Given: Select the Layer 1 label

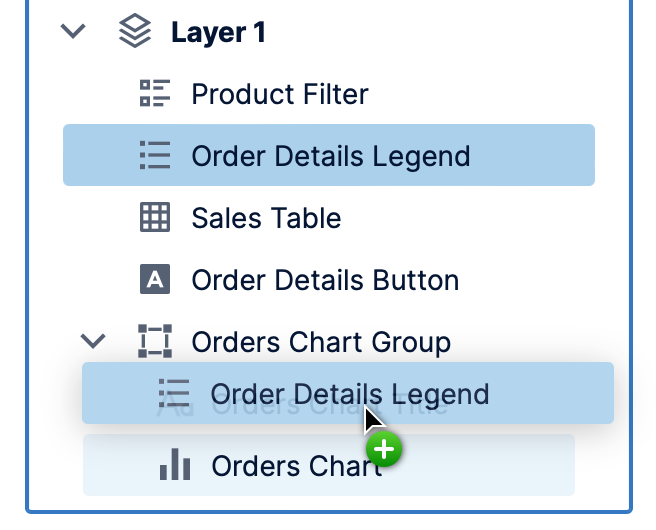Looking at the screenshot, I should [218, 32].
